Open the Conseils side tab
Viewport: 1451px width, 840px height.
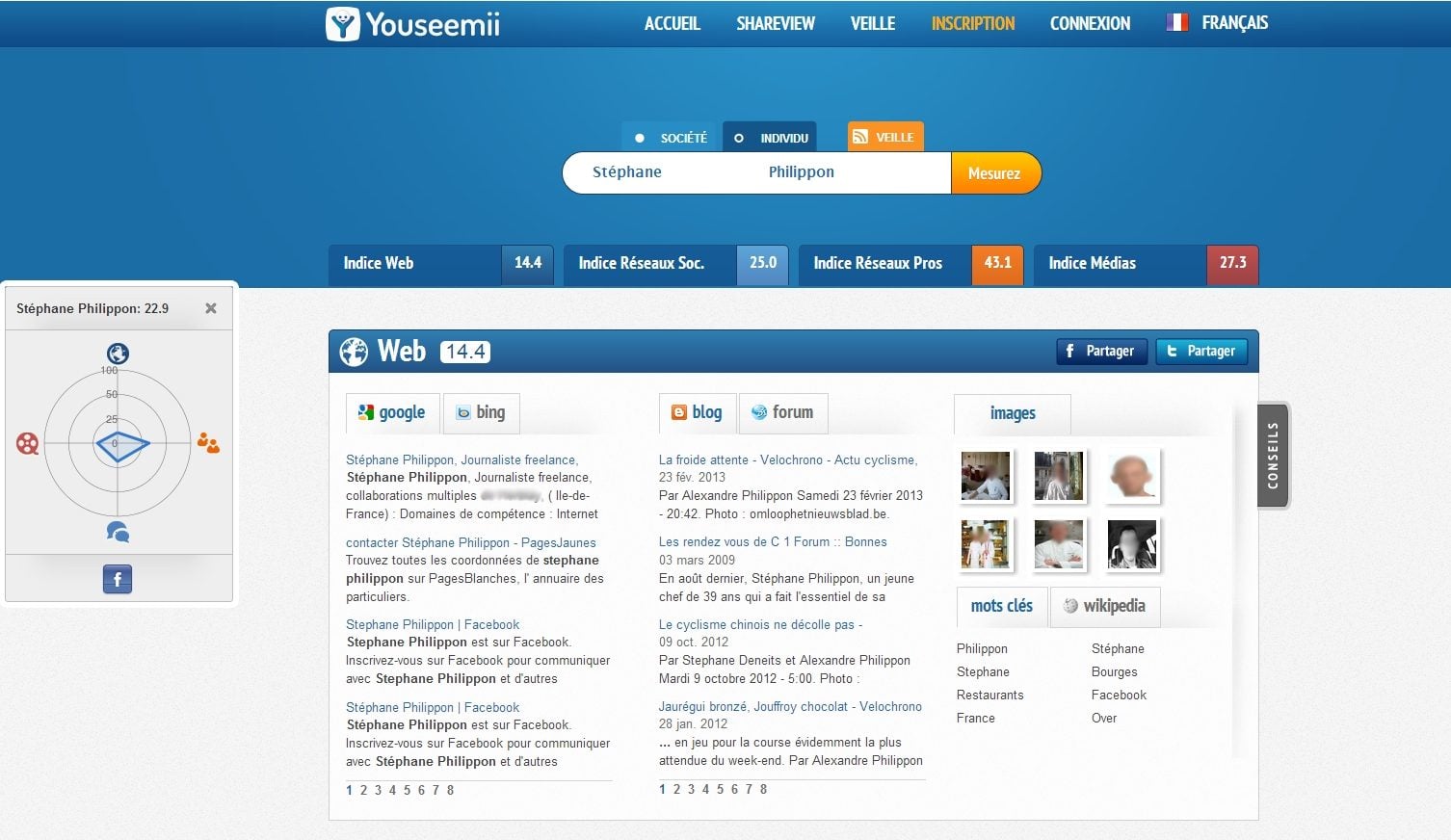[x=1273, y=456]
